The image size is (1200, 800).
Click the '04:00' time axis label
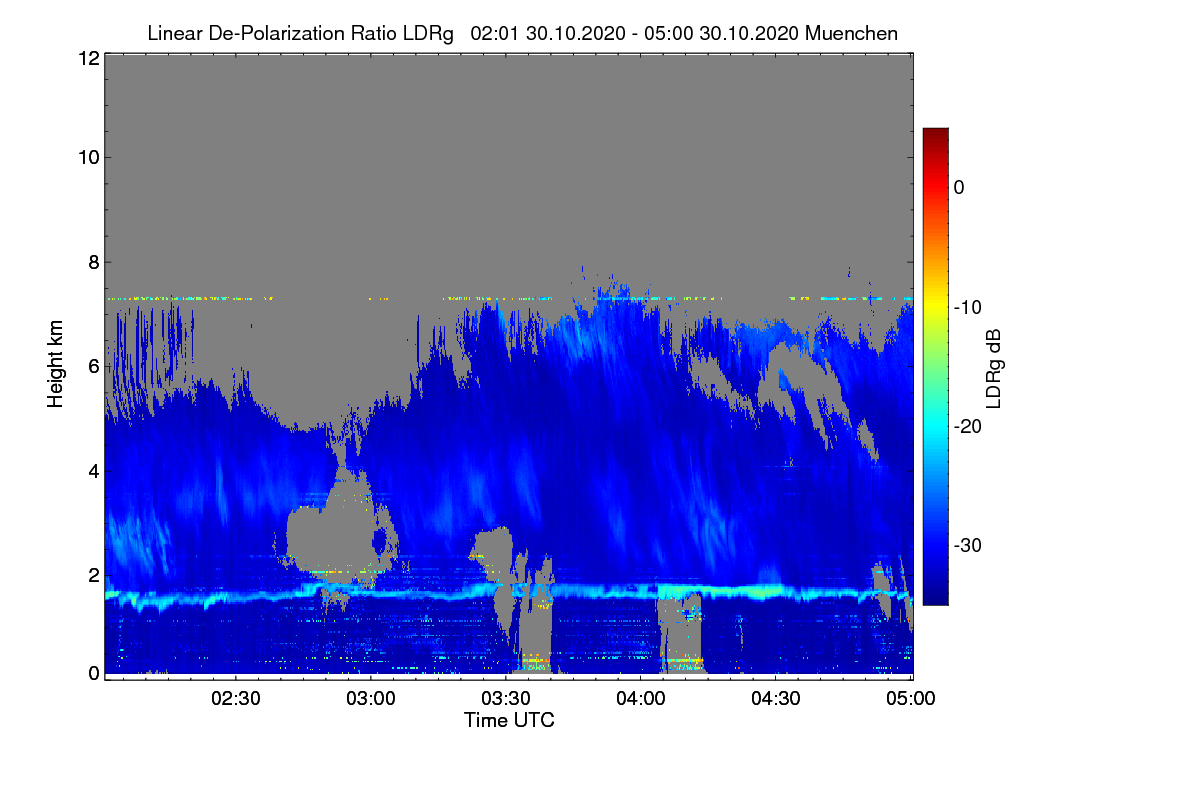click(641, 698)
